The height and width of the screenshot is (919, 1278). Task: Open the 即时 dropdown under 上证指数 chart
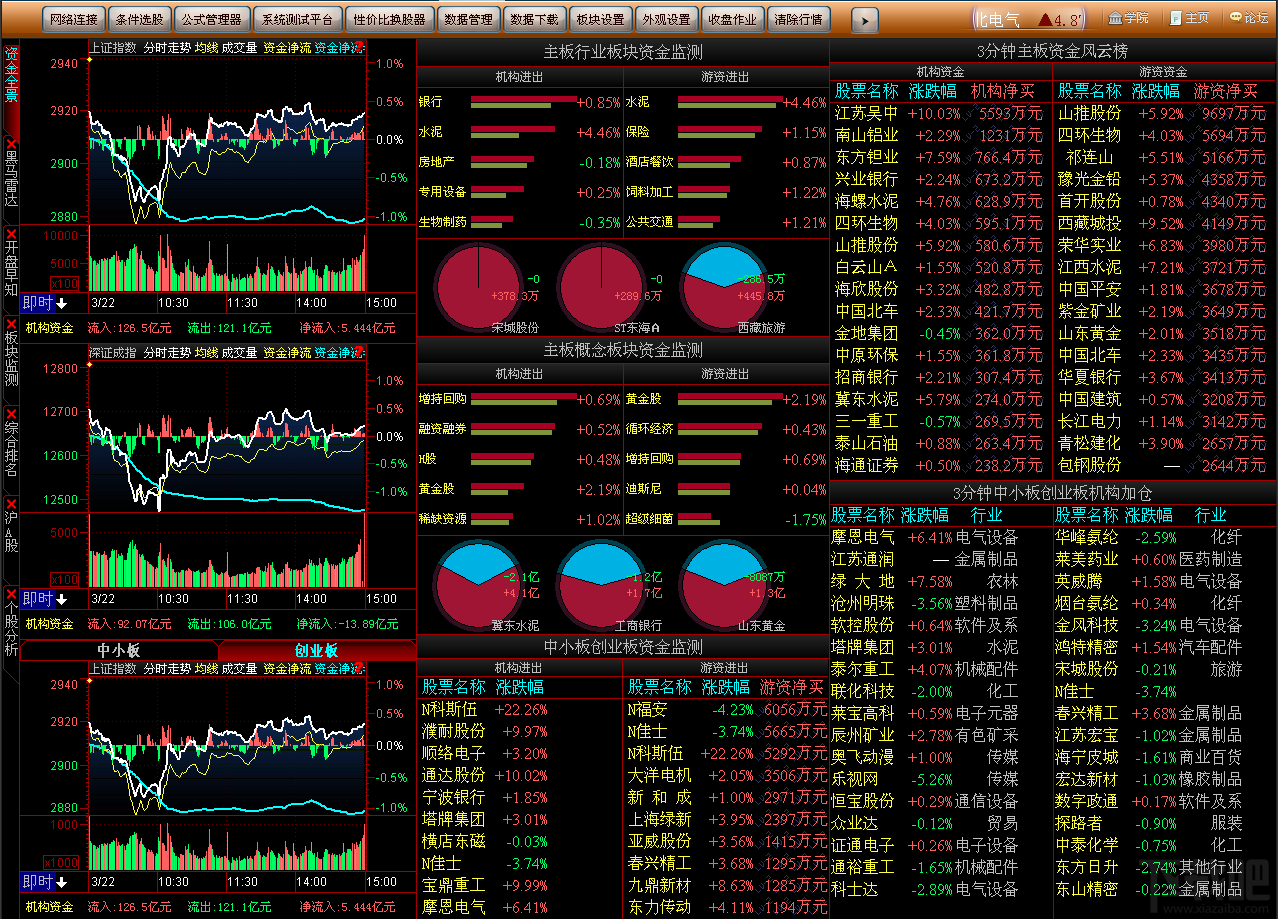44,303
